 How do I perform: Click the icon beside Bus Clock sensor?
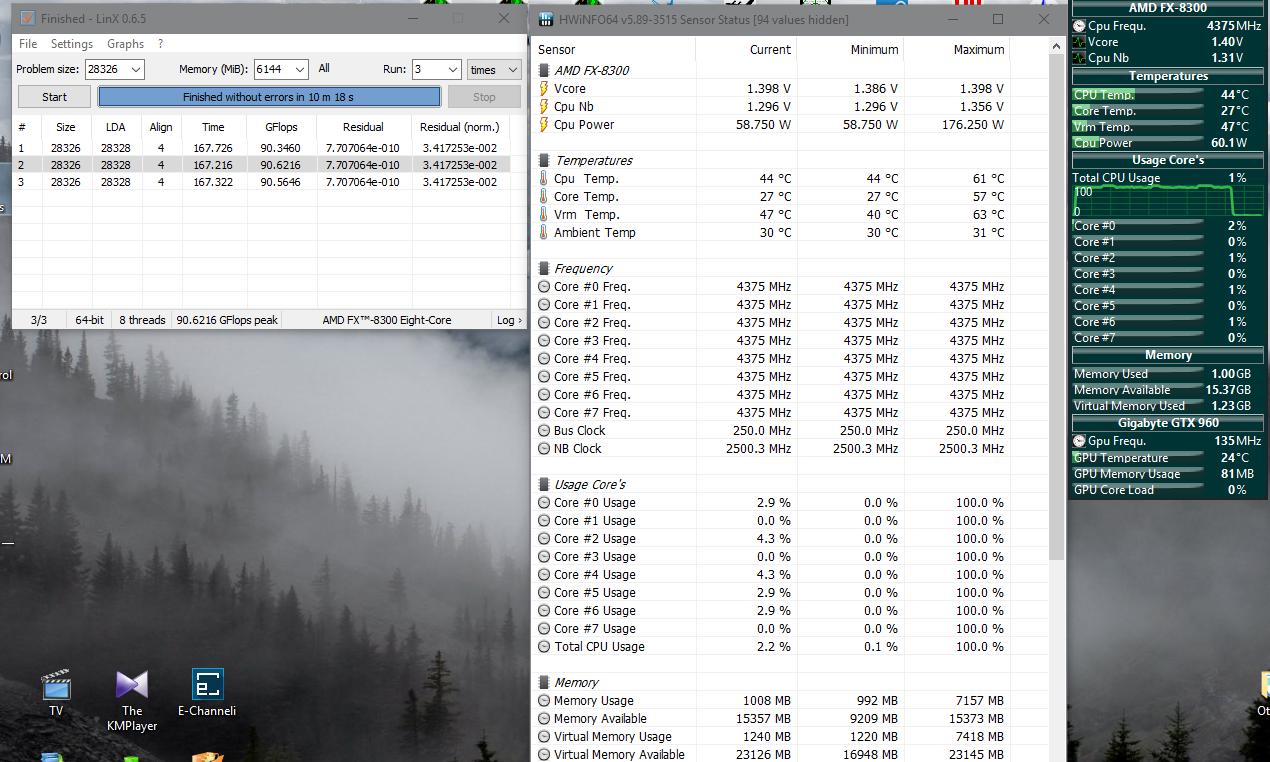(544, 431)
